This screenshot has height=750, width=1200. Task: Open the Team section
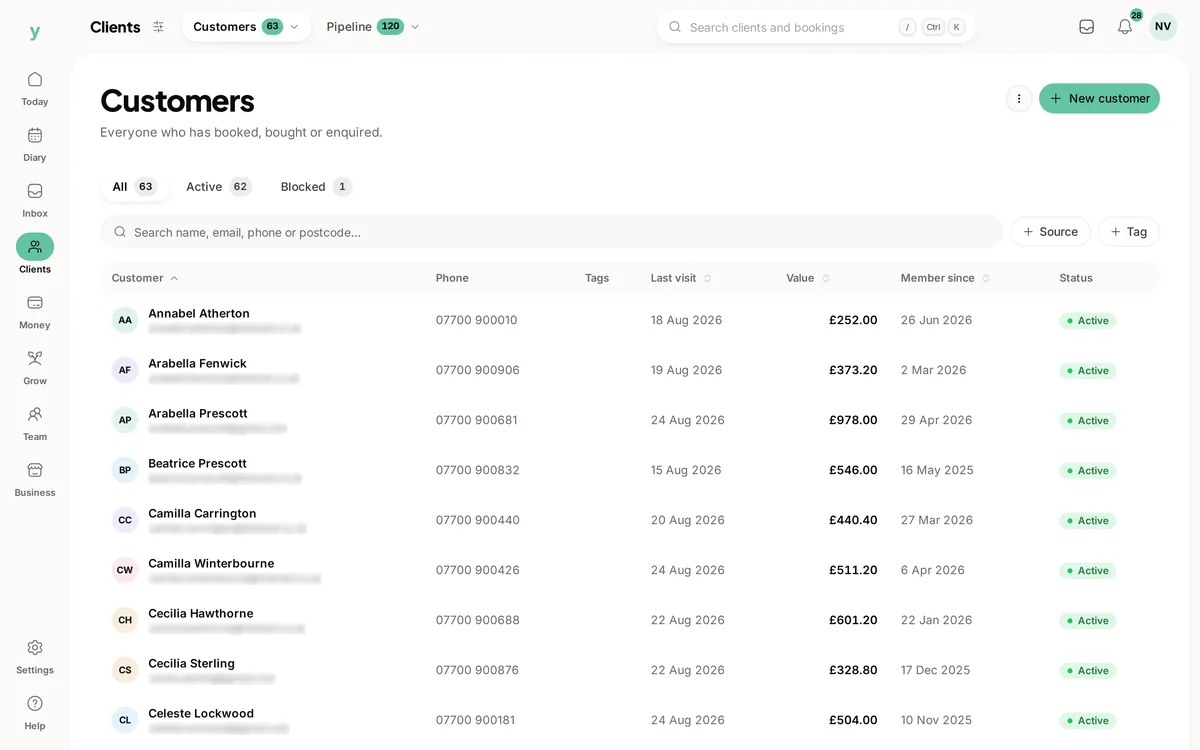click(x=35, y=424)
